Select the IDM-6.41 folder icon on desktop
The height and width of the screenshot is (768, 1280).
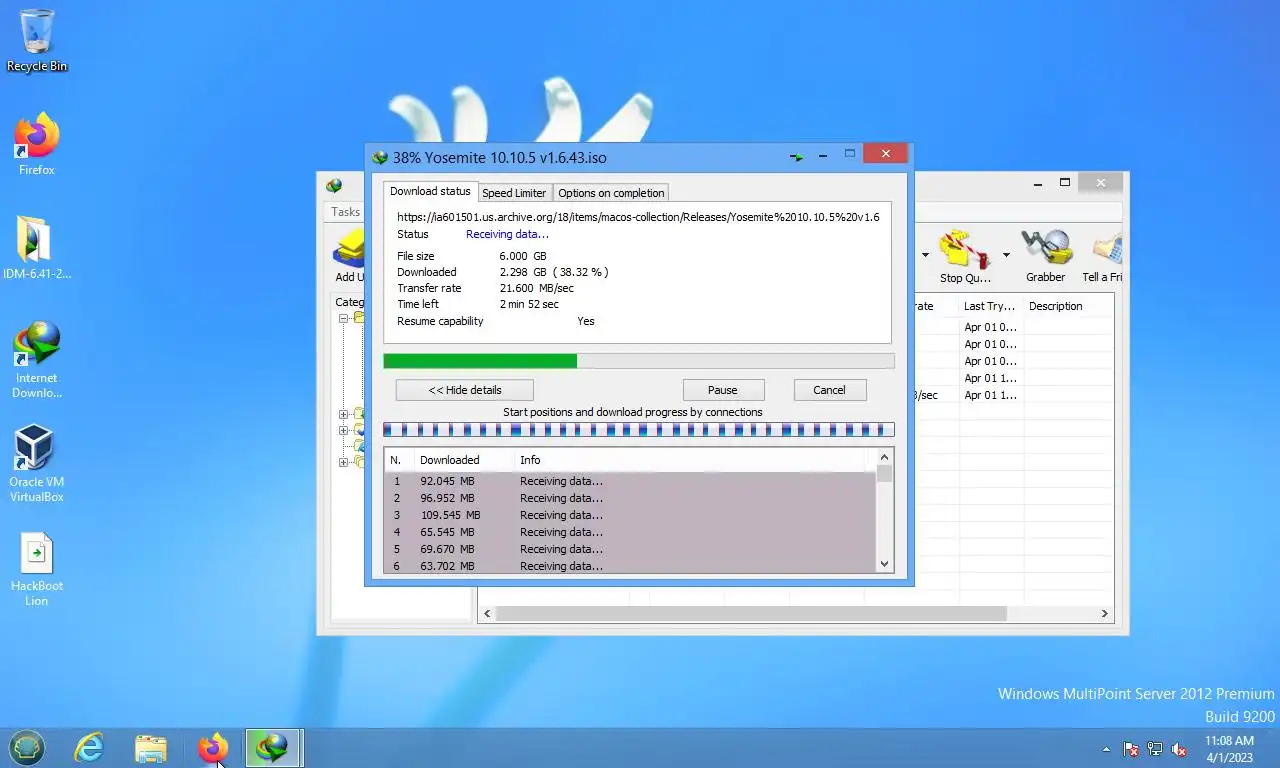(37, 248)
